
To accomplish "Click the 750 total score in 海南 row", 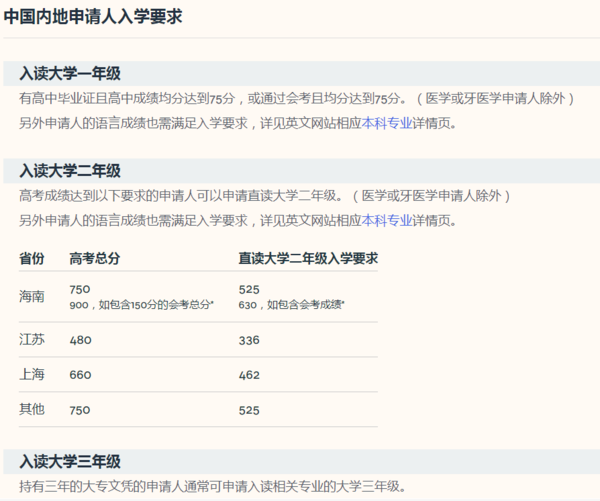I will (x=80, y=289).
